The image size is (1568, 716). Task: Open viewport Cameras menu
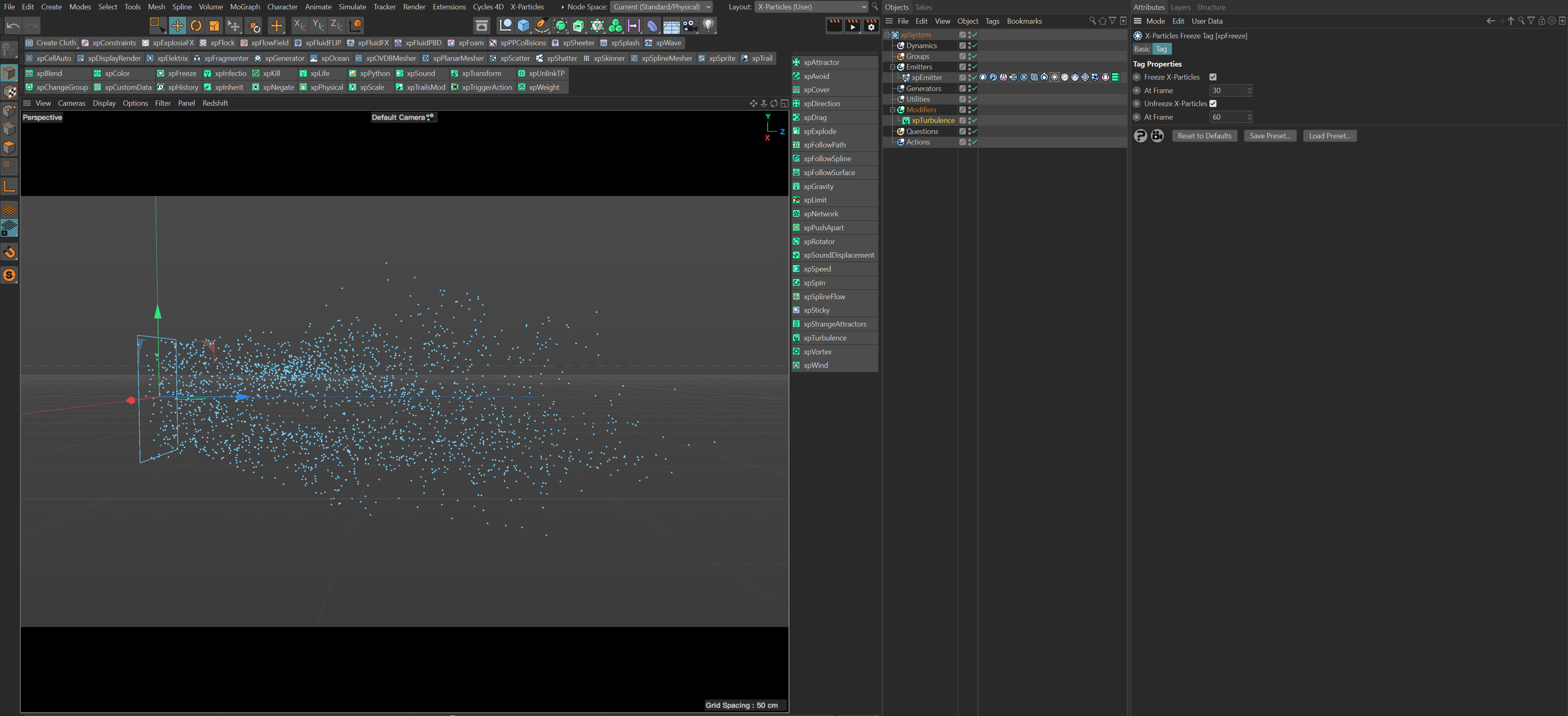pyautogui.click(x=71, y=103)
